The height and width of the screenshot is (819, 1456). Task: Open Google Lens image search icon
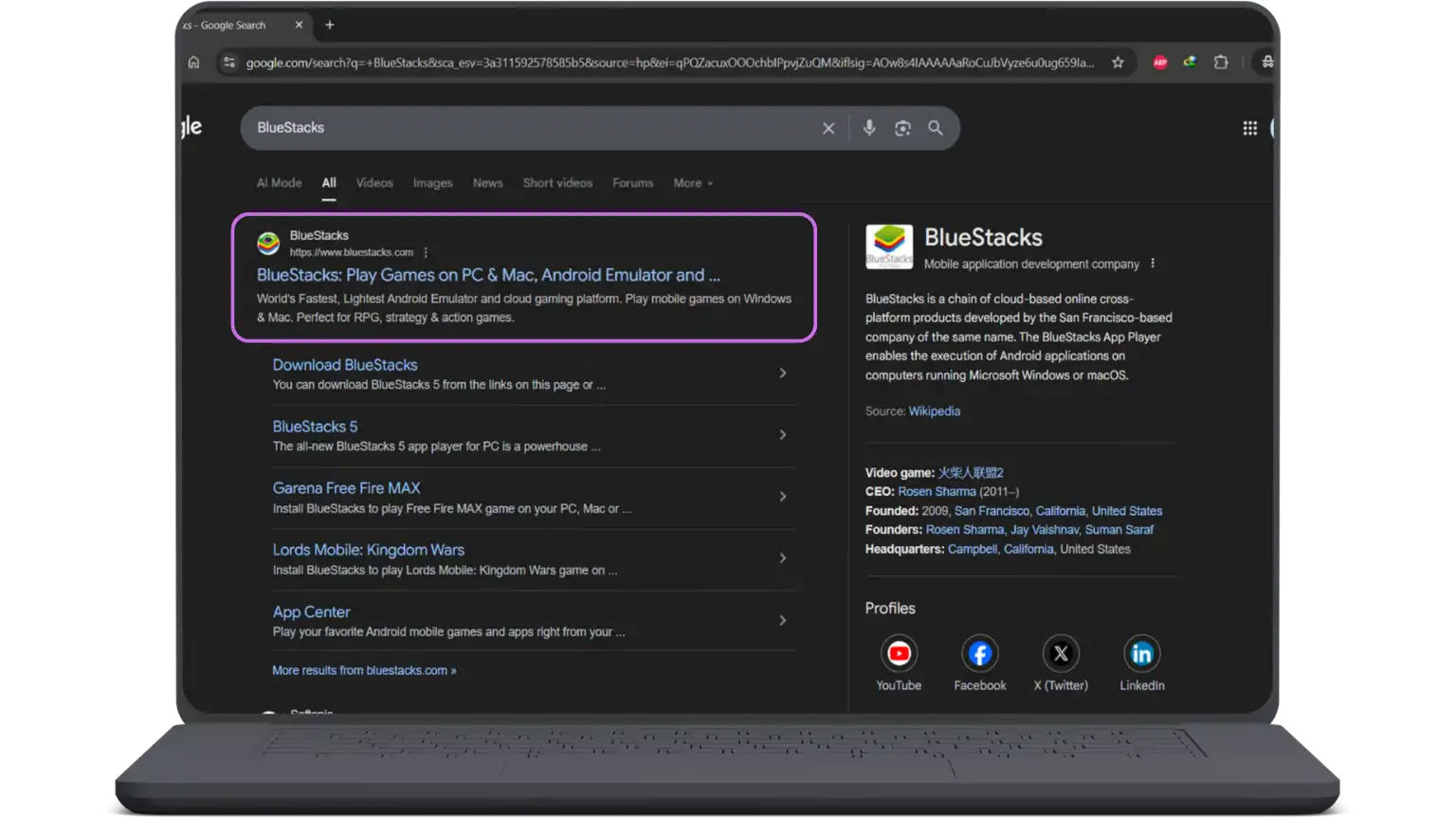(902, 128)
